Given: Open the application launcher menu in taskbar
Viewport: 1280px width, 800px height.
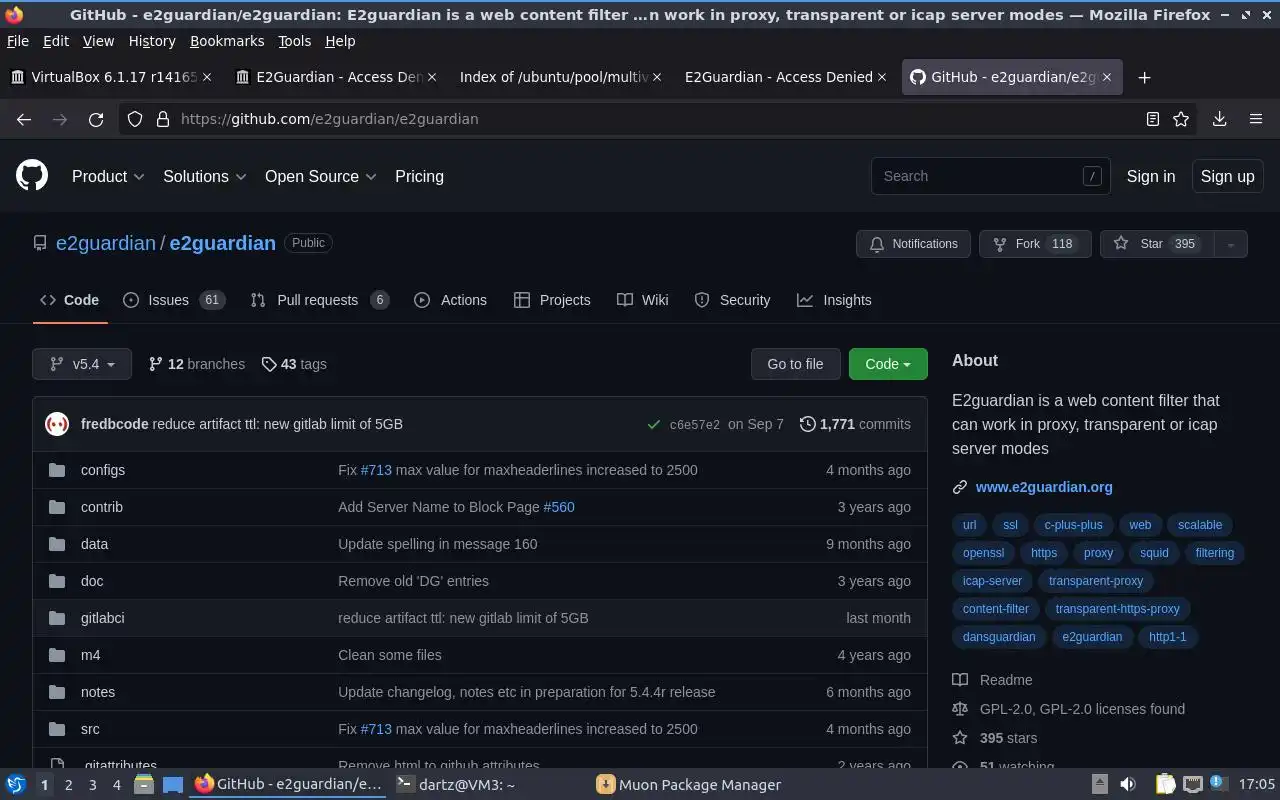Looking at the screenshot, I should 15,784.
